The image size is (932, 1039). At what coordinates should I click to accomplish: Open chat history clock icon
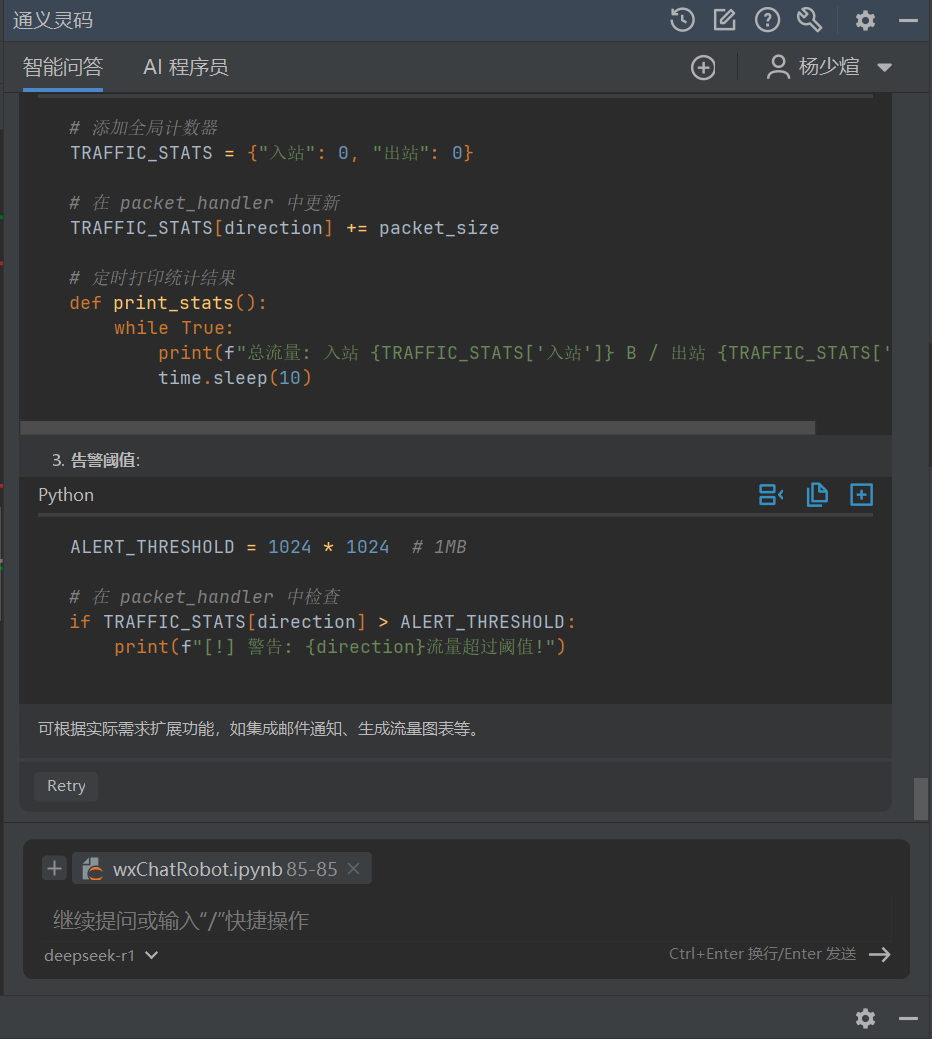[x=682, y=20]
